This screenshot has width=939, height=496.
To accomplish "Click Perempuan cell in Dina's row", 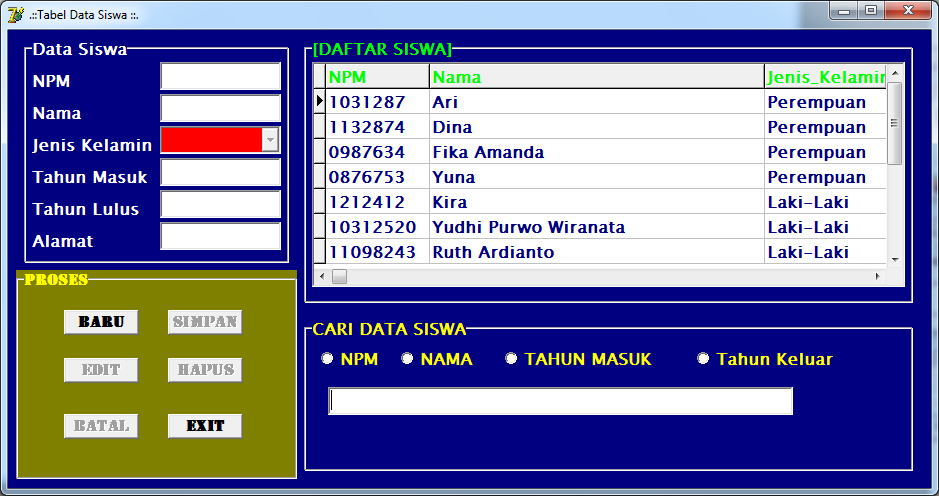I will point(825,127).
